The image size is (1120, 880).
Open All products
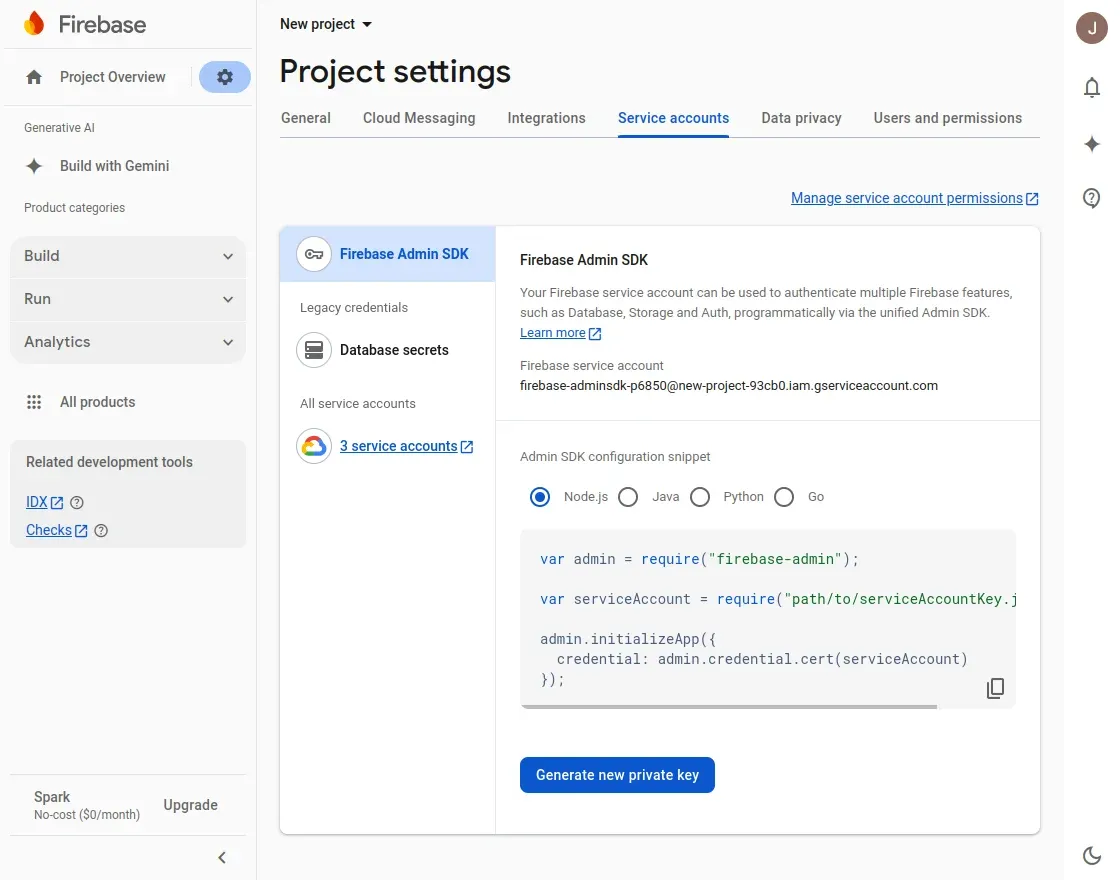(97, 402)
